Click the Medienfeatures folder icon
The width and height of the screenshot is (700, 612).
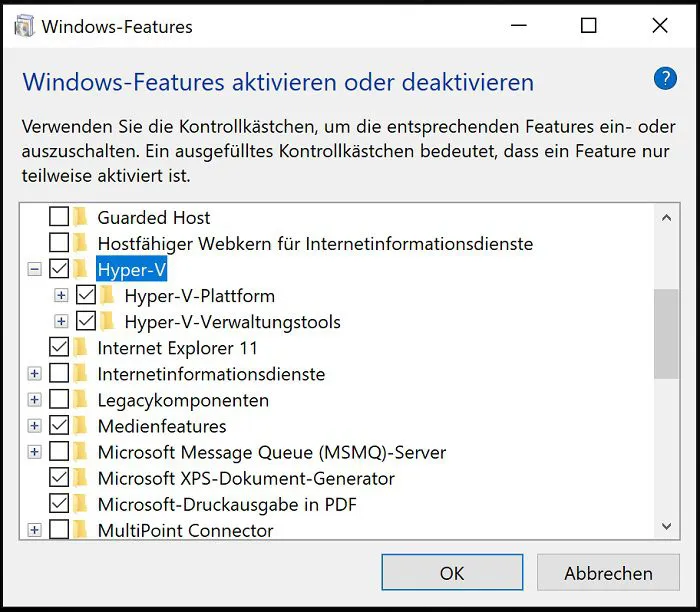coord(81,426)
